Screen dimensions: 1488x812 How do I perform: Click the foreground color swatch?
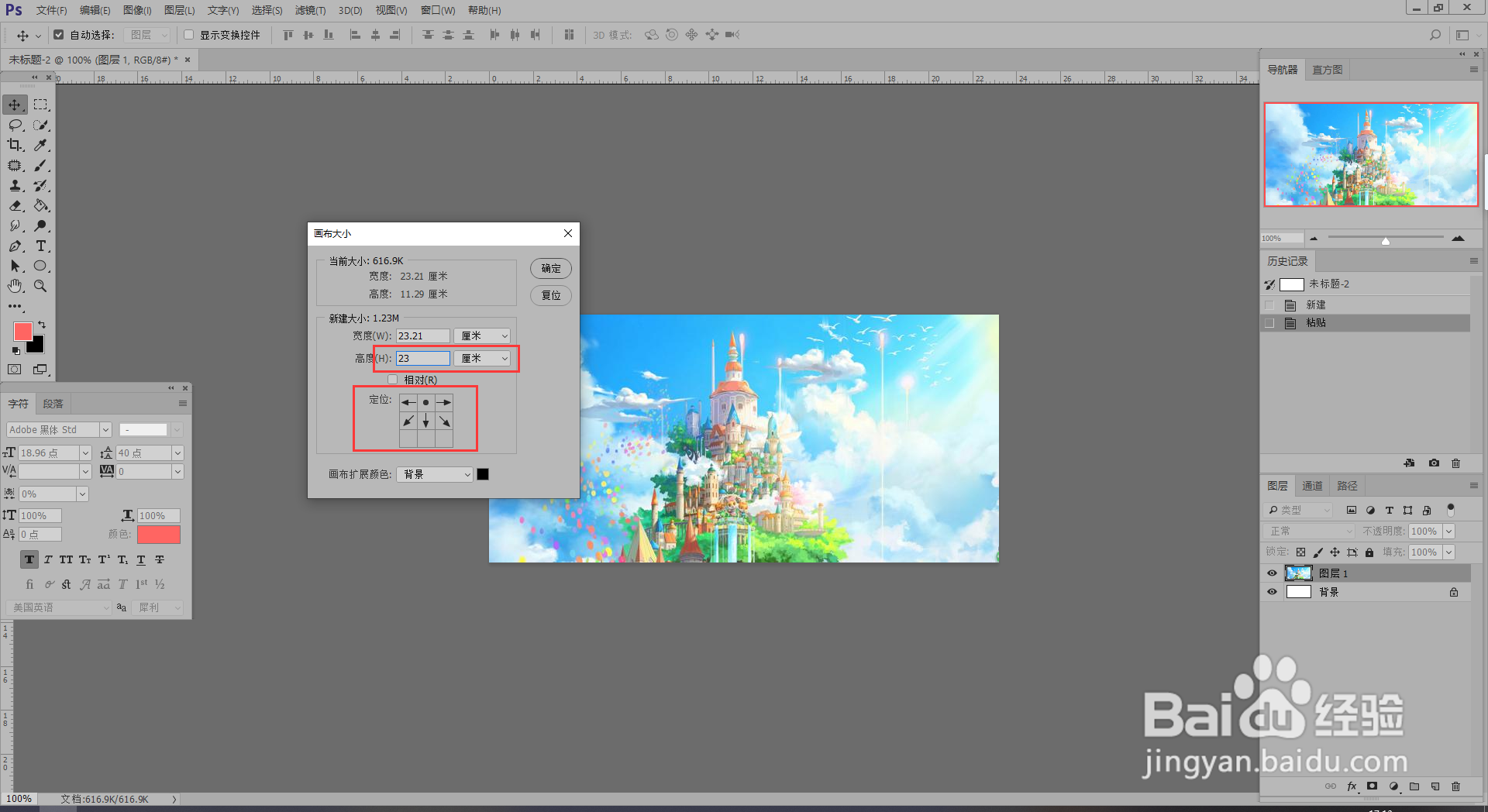pos(23,332)
